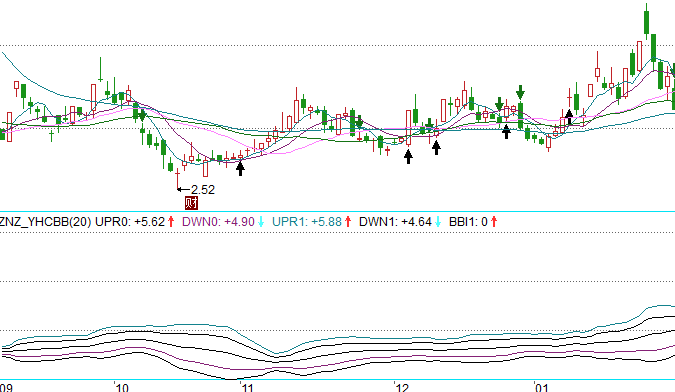Image resolution: width=675 pixels, height=392 pixels.
Task: Click the cyan down arrow beside DWN1
Action: 438,222
